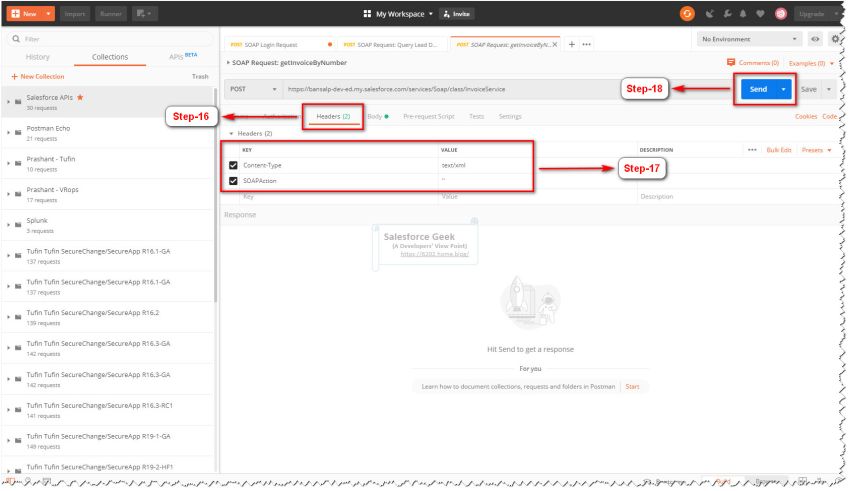Click the Salesforce APIs star icon
Image resolution: width=850 pixels, height=491 pixels.
tap(80, 98)
